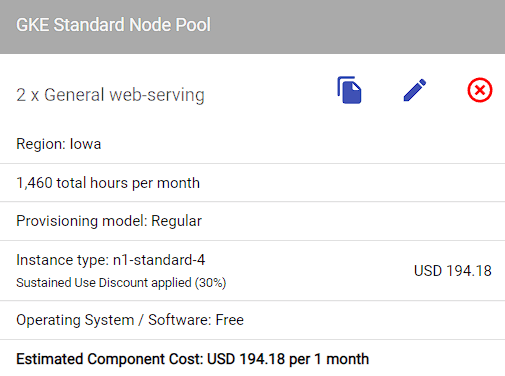Remove the component with the red X icon
Image resolution: width=505 pixels, height=376 pixels.
click(480, 90)
